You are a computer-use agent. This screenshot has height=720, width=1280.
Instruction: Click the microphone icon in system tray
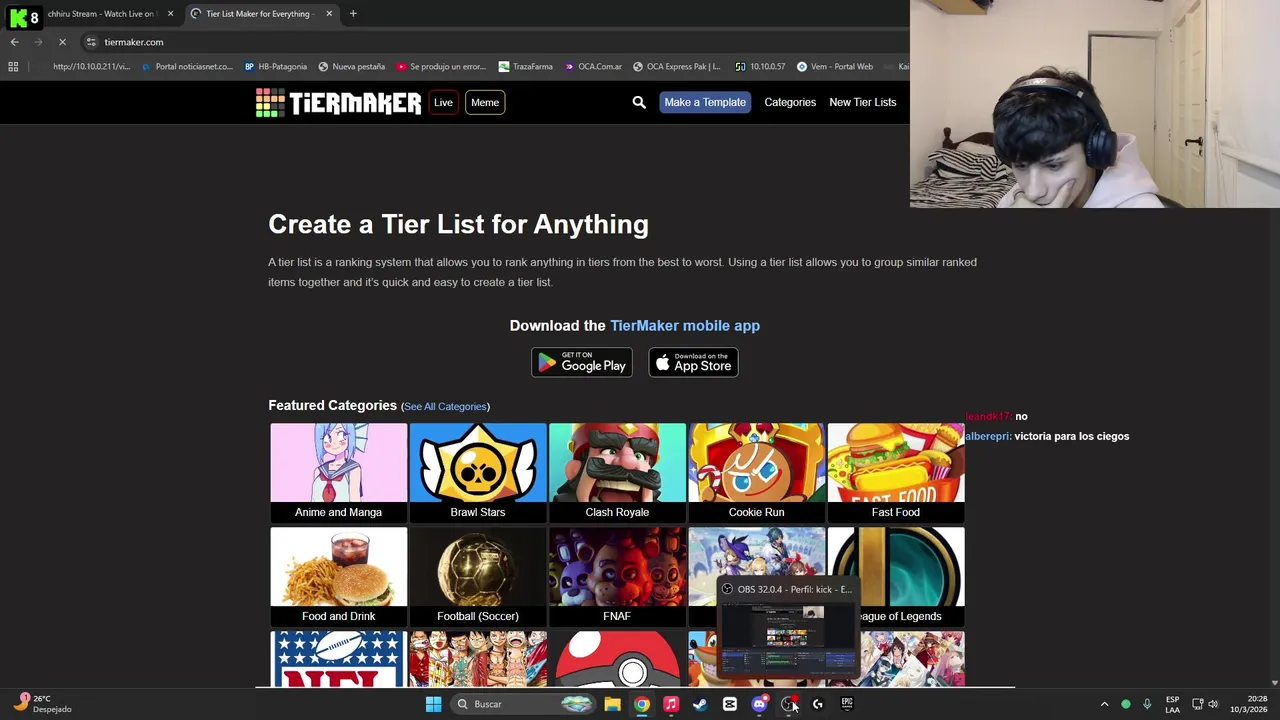point(1147,704)
